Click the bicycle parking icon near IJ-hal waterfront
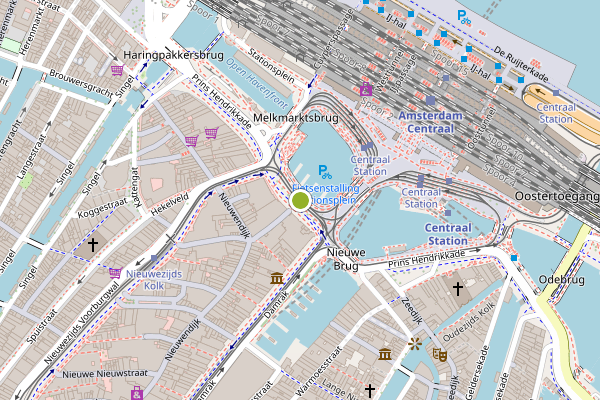This screenshot has width=600, height=400. click(464, 18)
